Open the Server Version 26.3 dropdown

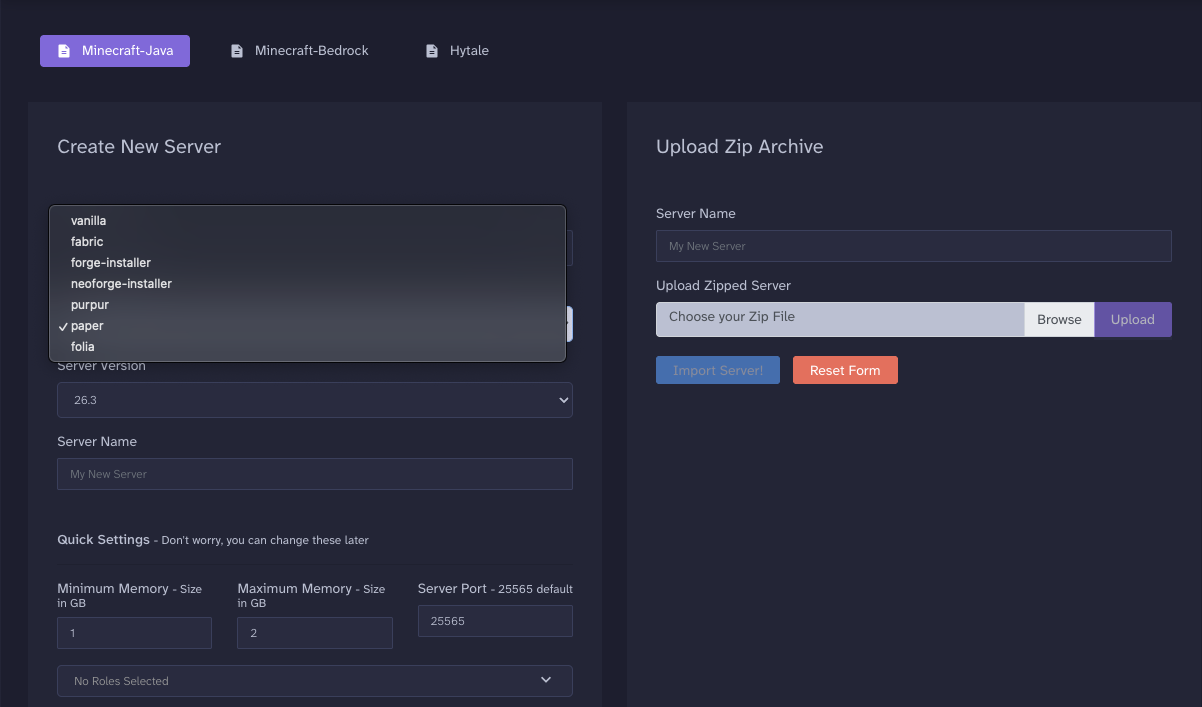click(x=315, y=400)
